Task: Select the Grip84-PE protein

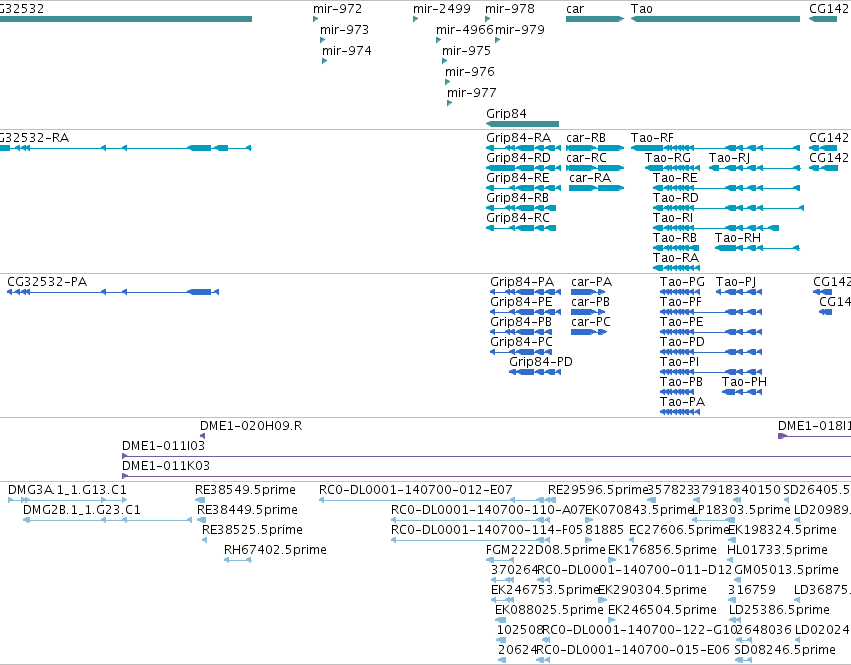Action: click(x=525, y=312)
